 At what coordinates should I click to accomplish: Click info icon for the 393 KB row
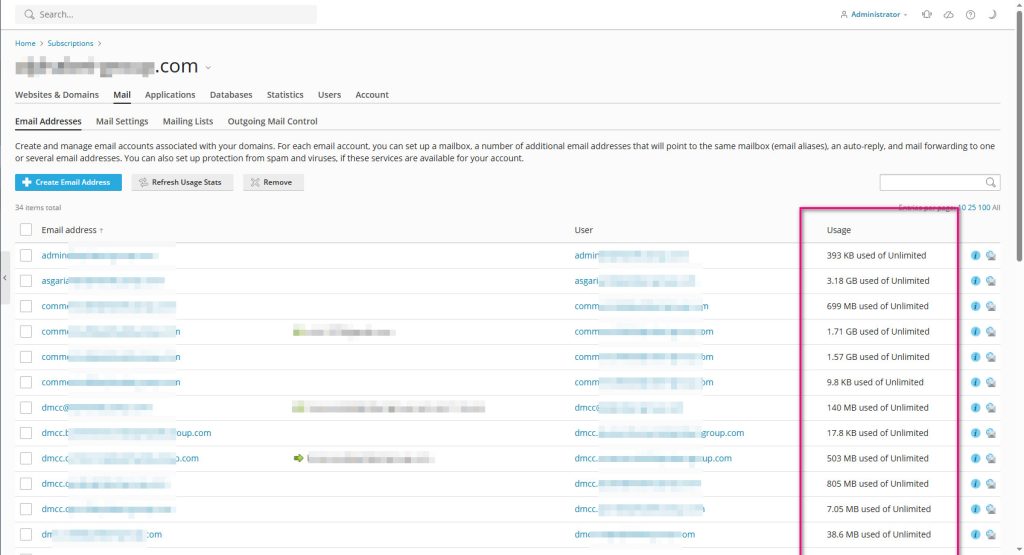[975, 256]
